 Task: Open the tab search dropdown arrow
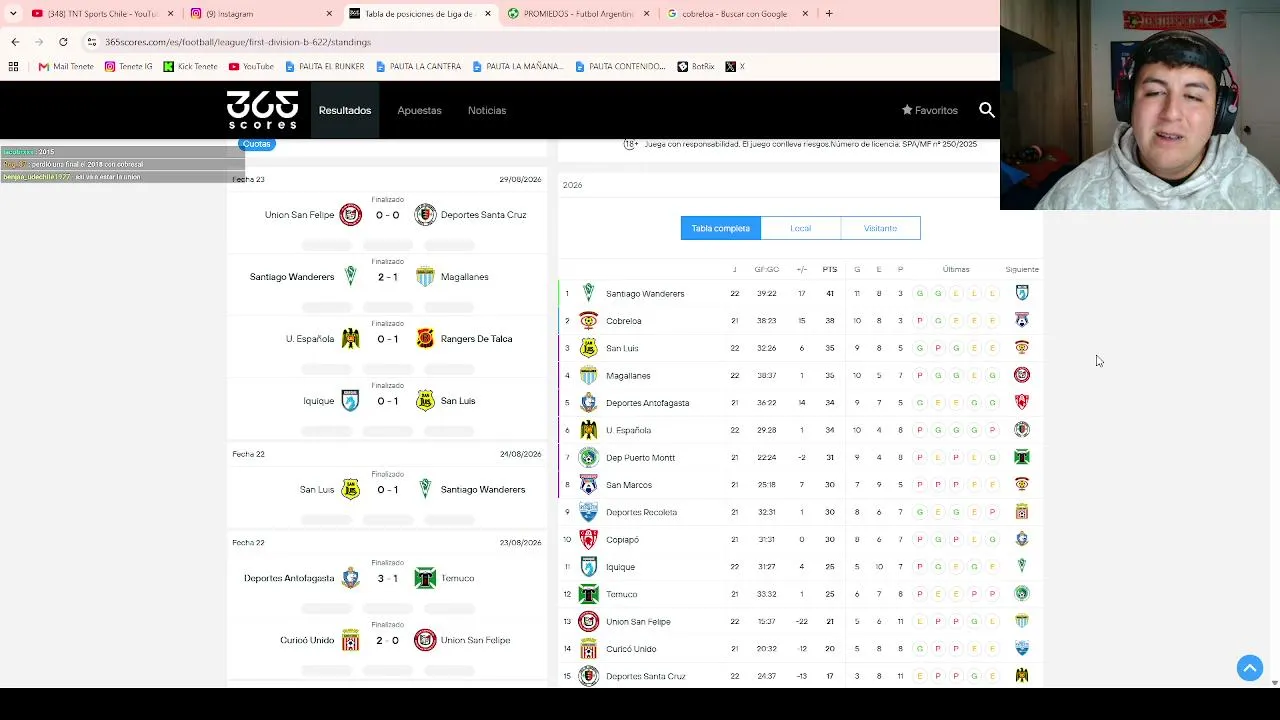(x=12, y=14)
